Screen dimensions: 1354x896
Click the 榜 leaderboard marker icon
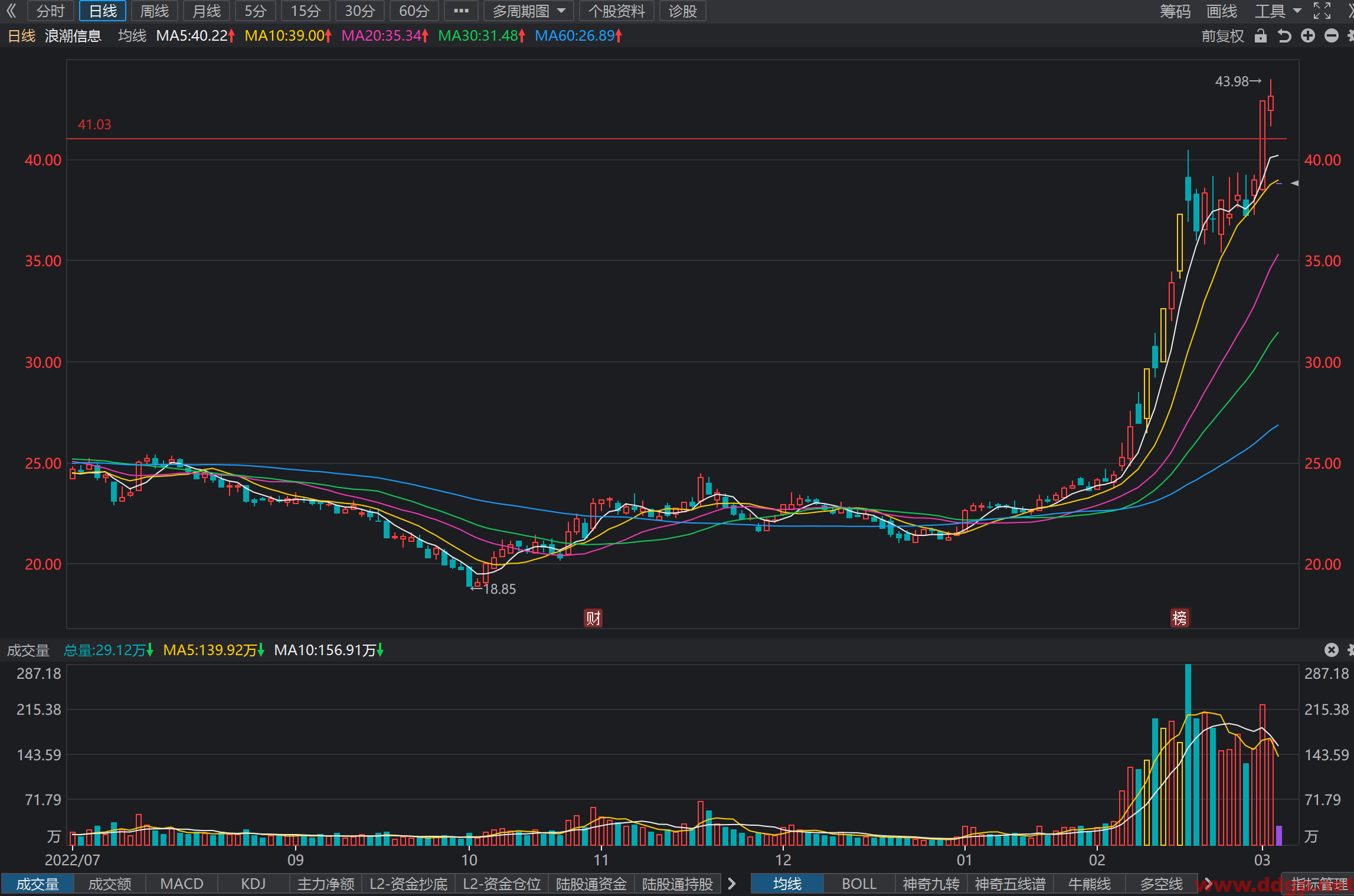coord(1180,618)
